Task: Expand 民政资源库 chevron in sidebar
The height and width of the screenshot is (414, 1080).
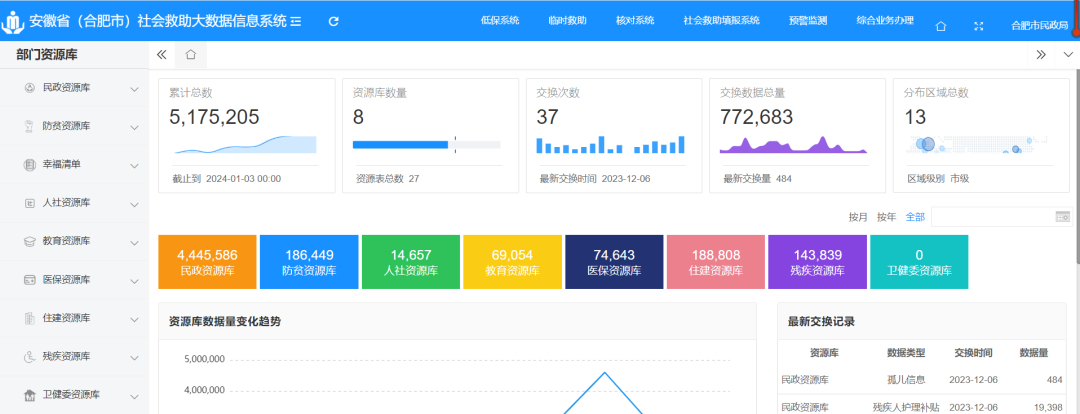Action: (134, 89)
